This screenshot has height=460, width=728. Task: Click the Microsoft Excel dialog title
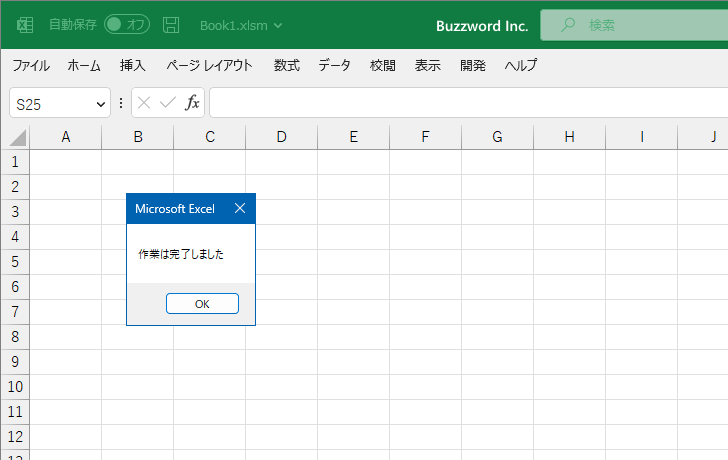175,209
